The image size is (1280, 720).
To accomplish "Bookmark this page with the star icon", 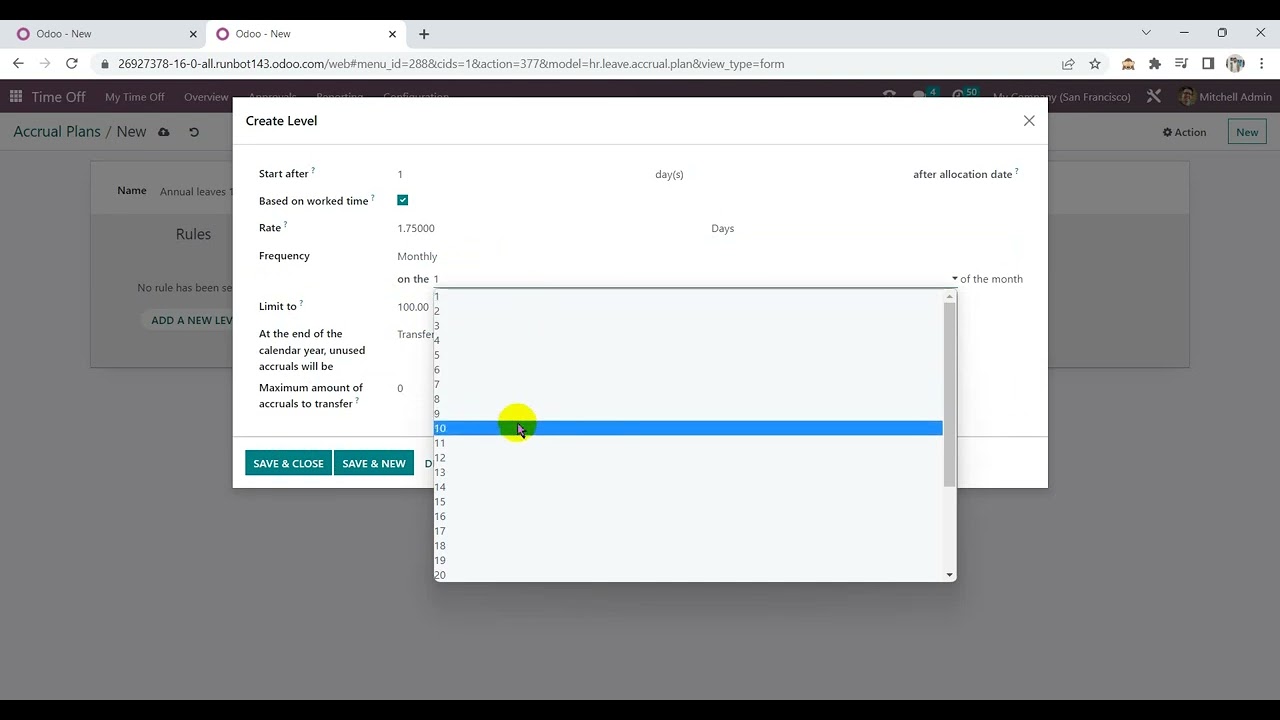I will coord(1095,63).
